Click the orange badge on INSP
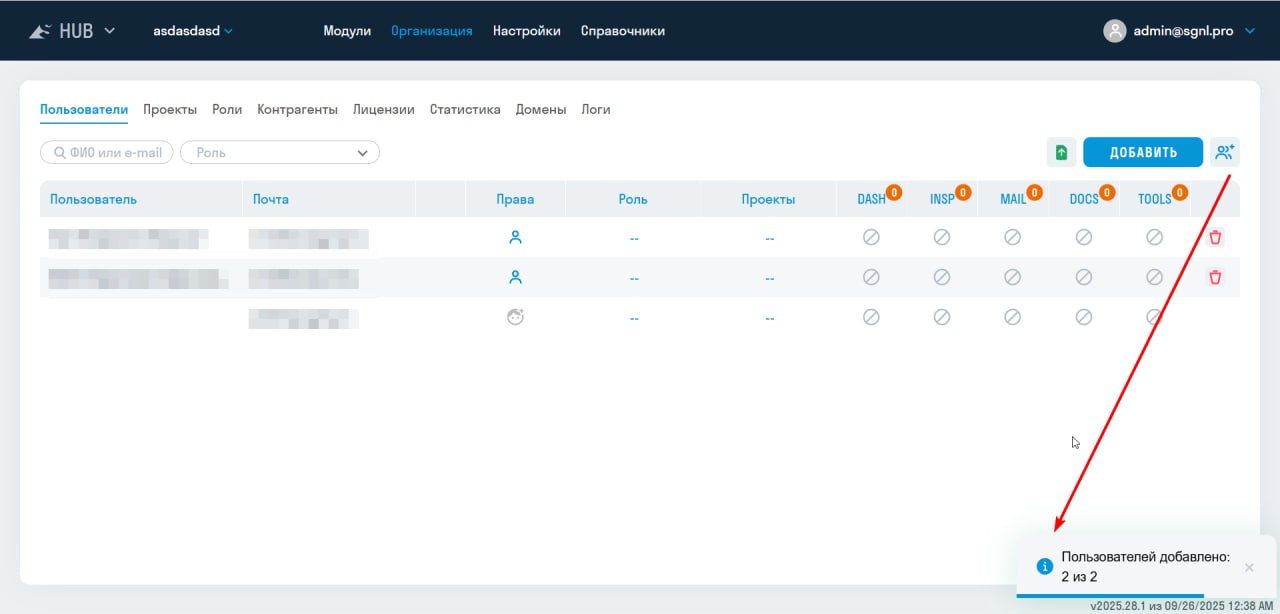Viewport: 1280px width, 614px height. click(x=963, y=192)
